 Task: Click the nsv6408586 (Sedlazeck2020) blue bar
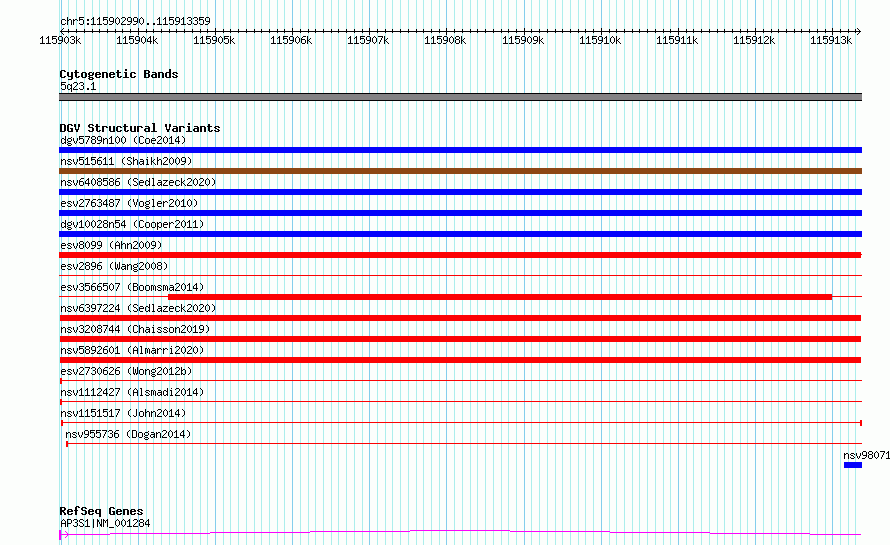pos(460,192)
